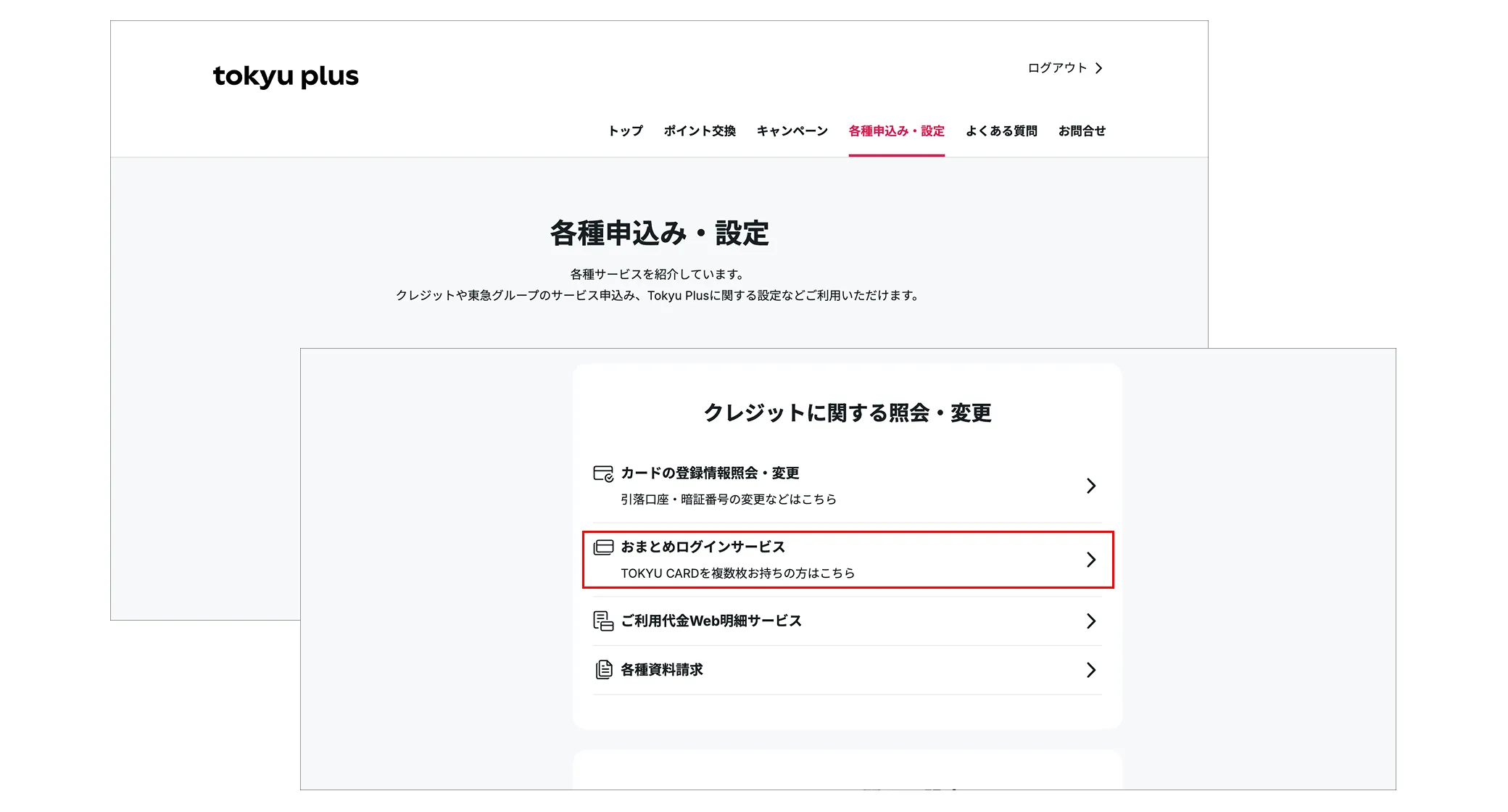This screenshot has width=1508, height=812.
Task: Click the arrow beside ログアウト
Action: (1101, 67)
